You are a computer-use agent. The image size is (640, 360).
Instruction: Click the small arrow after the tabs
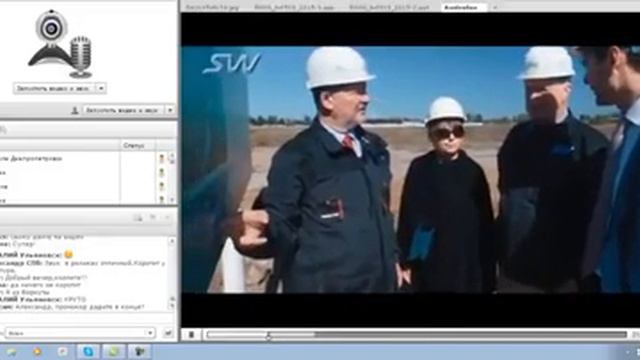[x=495, y=7]
